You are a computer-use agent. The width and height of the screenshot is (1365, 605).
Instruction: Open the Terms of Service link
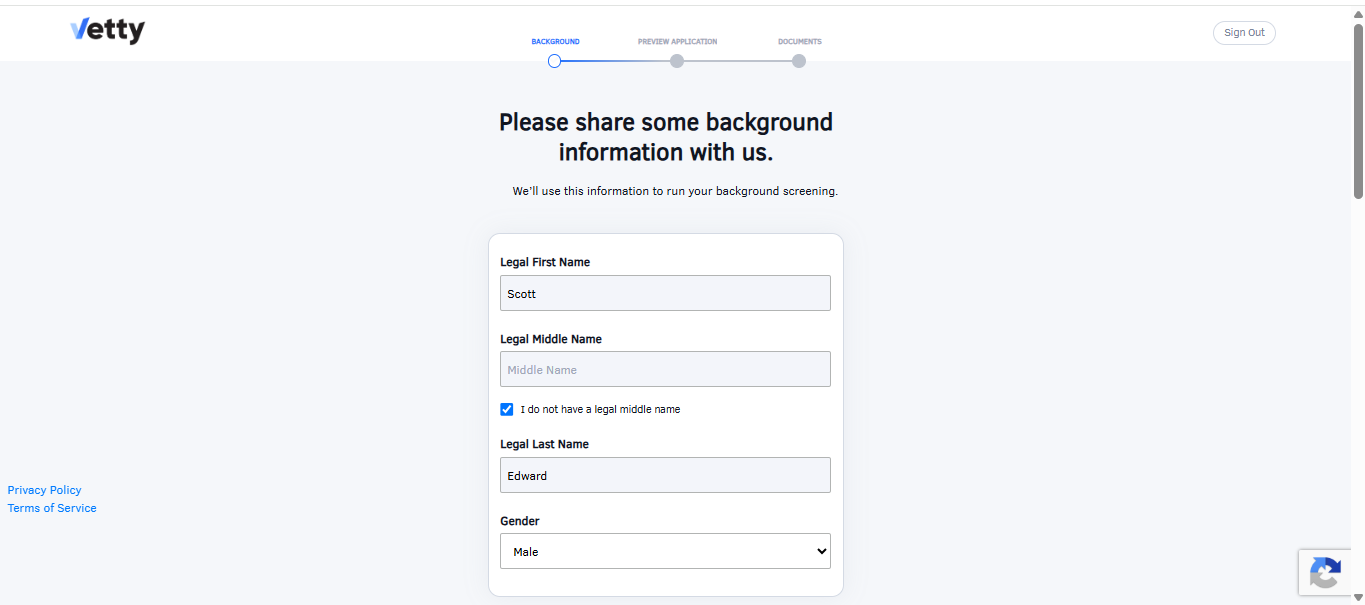(x=52, y=508)
